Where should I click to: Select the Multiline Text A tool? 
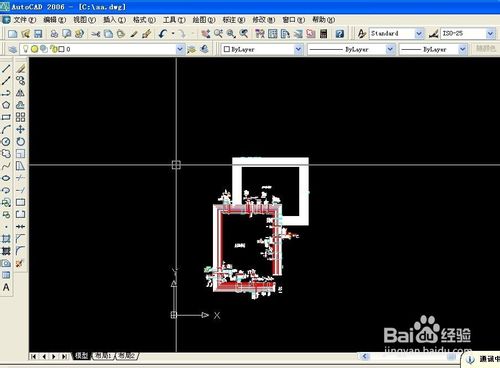click(6, 287)
